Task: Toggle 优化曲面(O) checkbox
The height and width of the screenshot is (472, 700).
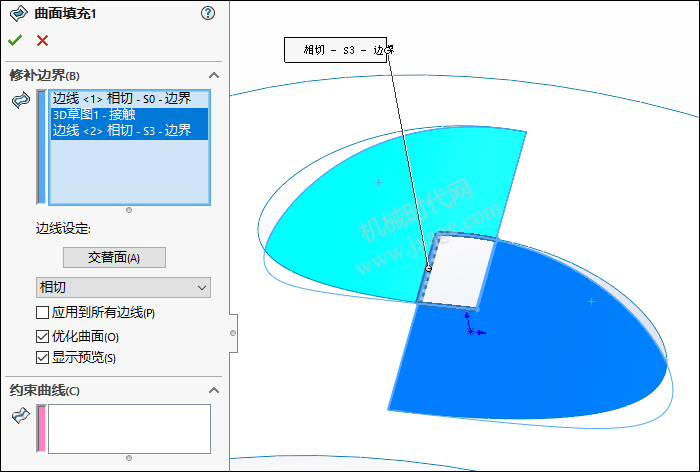Action: pos(42,336)
